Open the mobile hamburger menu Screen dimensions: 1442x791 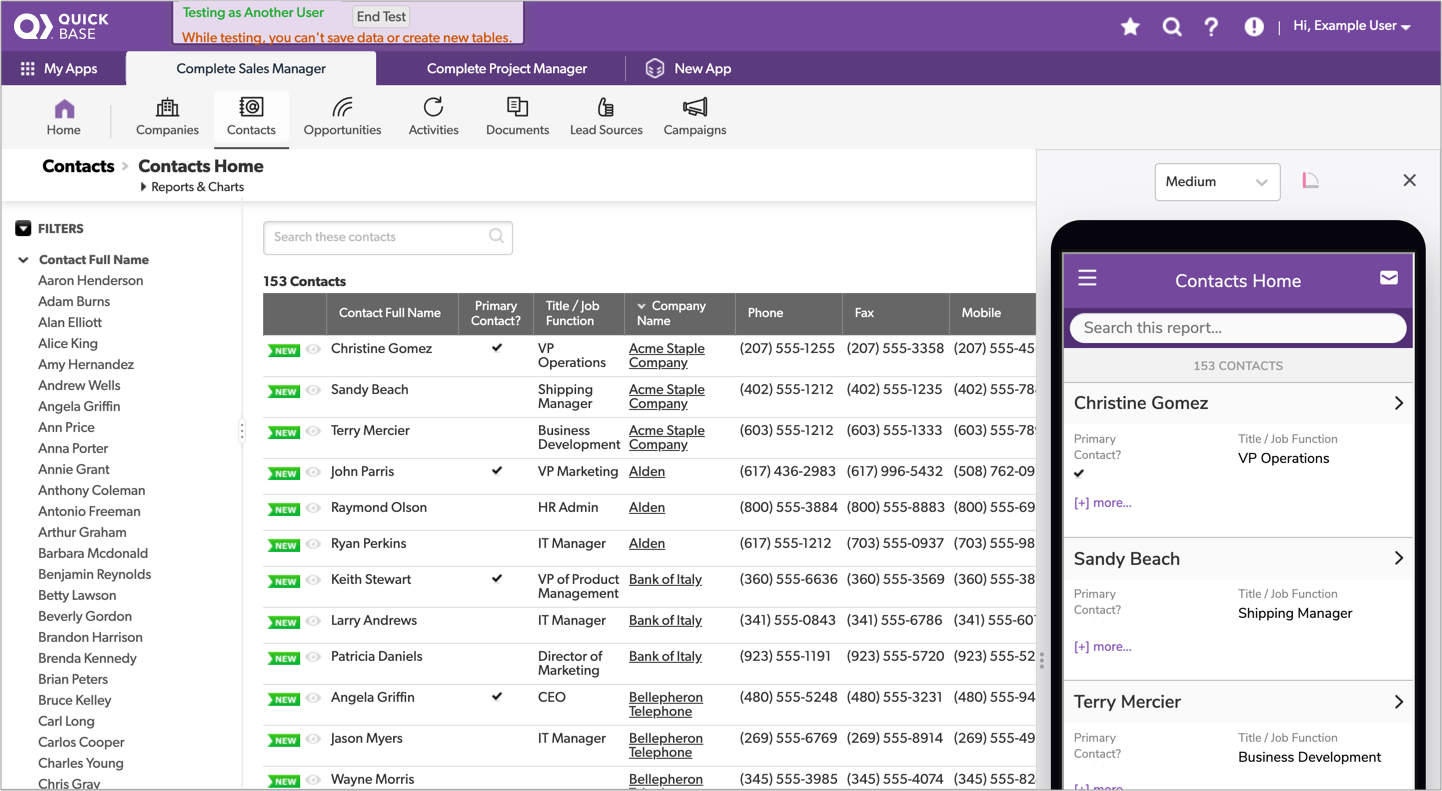pyautogui.click(x=1087, y=278)
